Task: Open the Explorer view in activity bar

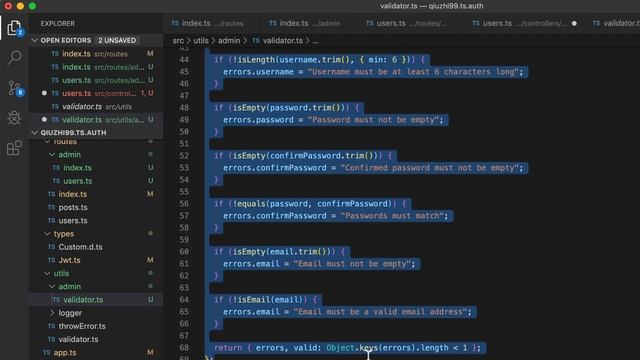Action: coord(14,28)
